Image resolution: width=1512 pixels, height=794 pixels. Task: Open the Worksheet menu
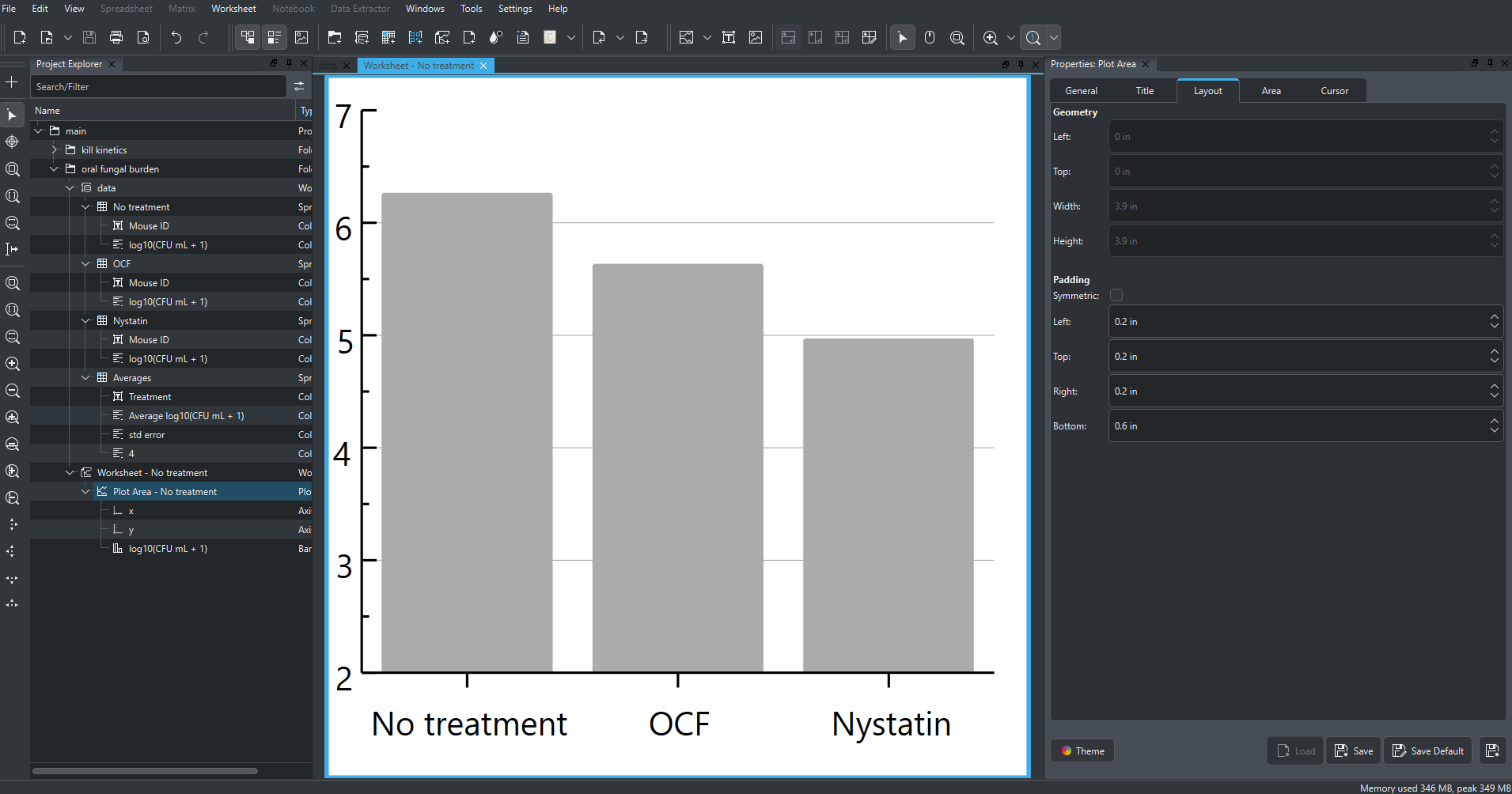click(x=233, y=9)
